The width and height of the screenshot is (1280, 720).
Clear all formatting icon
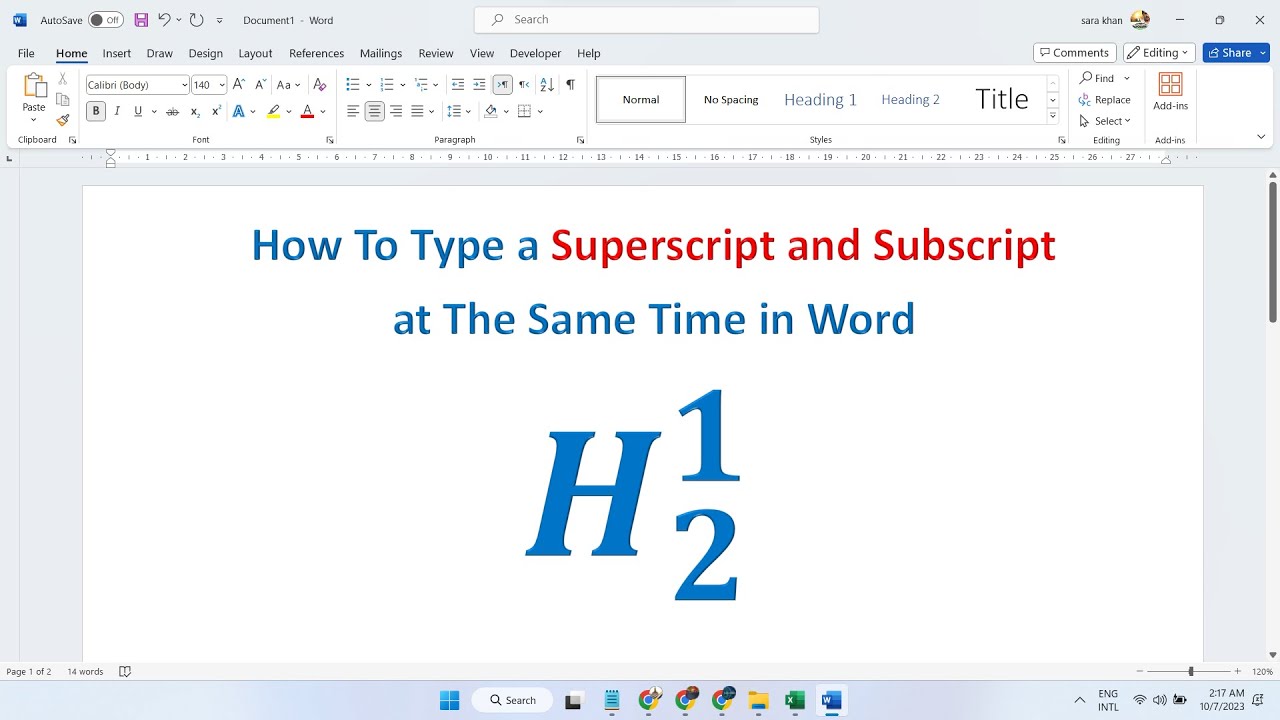point(320,85)
